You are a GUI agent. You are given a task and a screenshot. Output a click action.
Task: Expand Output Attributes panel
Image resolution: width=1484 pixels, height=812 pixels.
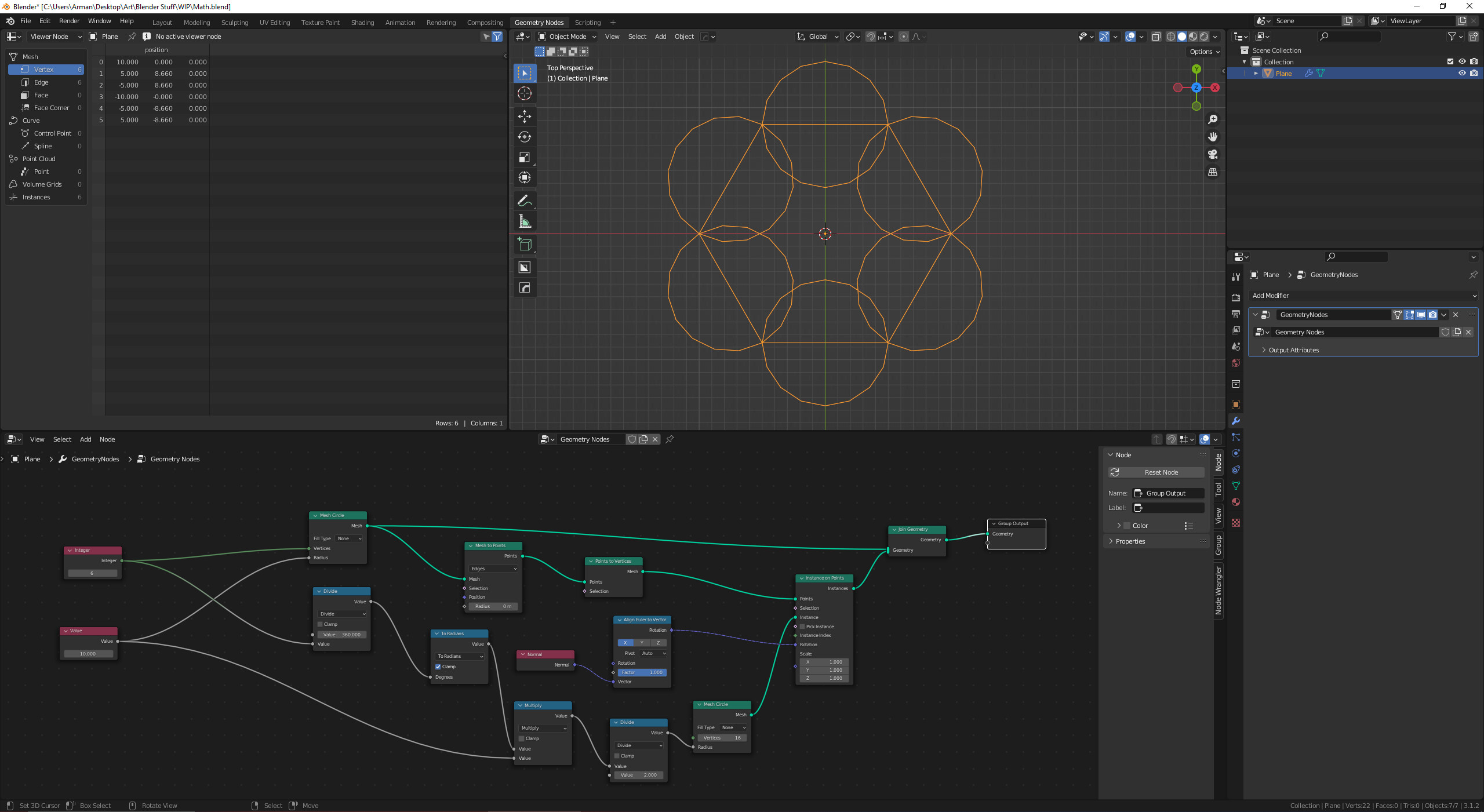click(x=1293, y=350)
